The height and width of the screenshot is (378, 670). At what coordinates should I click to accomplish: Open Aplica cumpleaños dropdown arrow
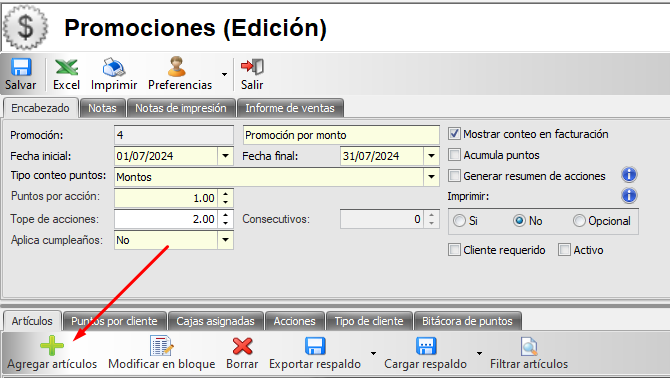tap(226, 240)
